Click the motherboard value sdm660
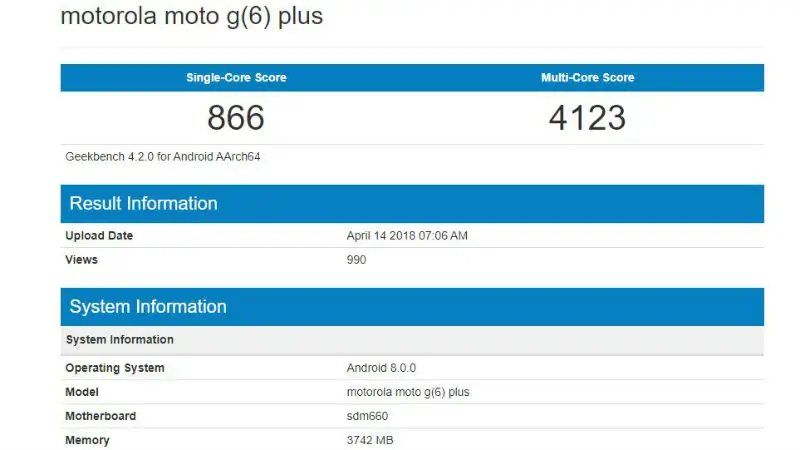Screen dimensions: 800x450 [367, 416]
